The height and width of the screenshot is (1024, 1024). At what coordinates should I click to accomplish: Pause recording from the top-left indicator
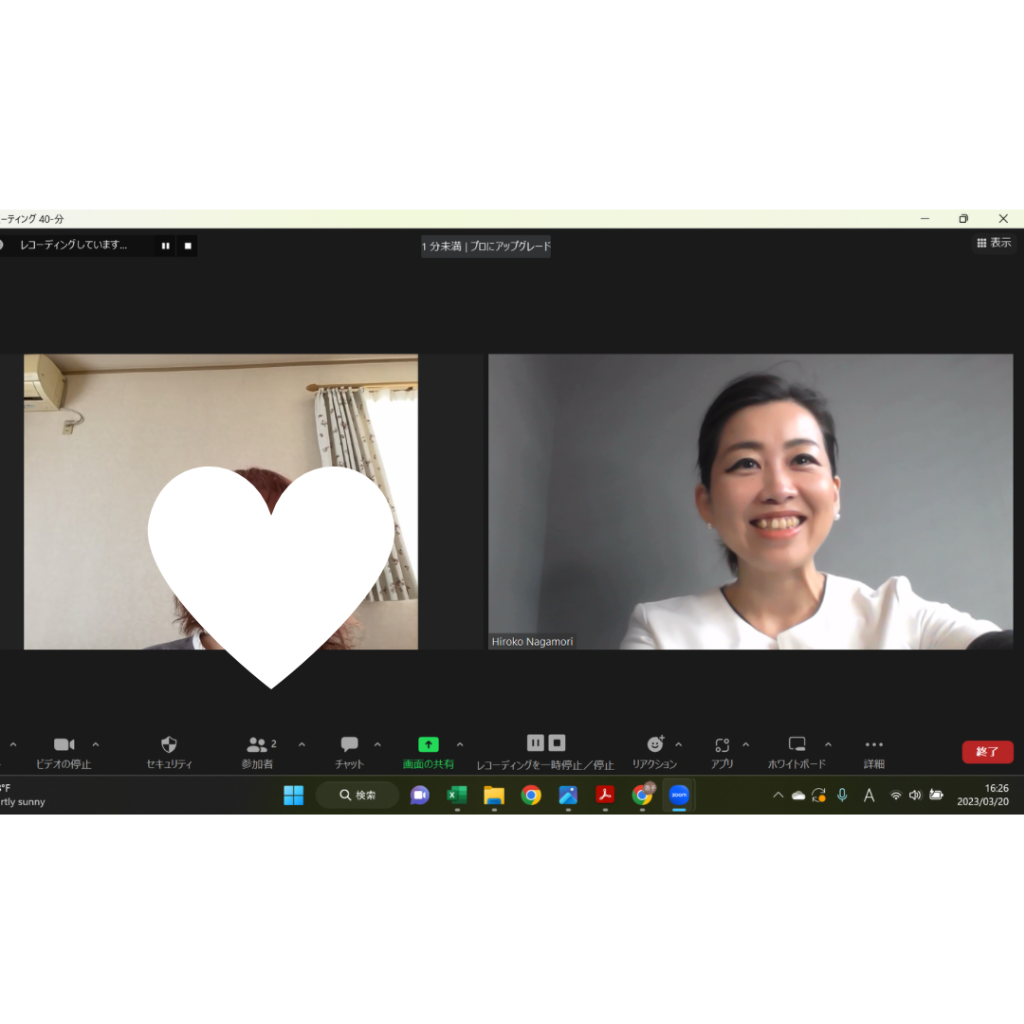(166, 245)
